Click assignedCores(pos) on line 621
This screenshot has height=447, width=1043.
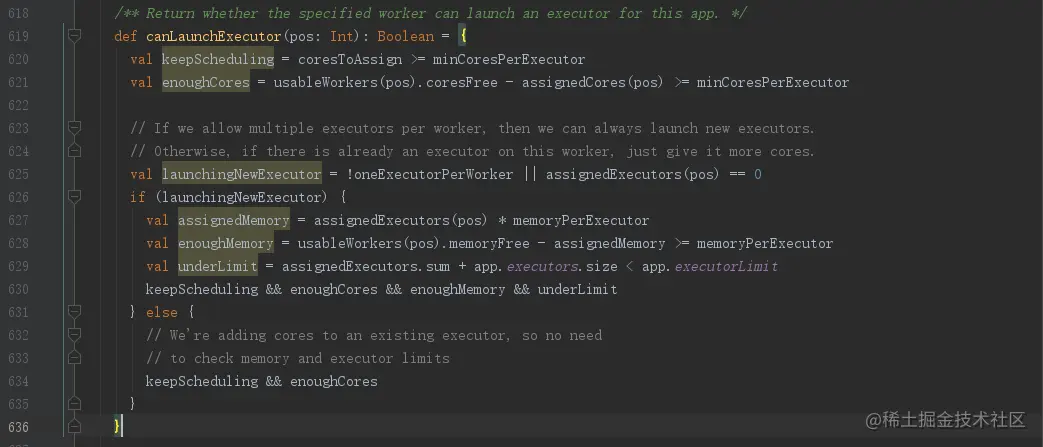tap(593, 82)
